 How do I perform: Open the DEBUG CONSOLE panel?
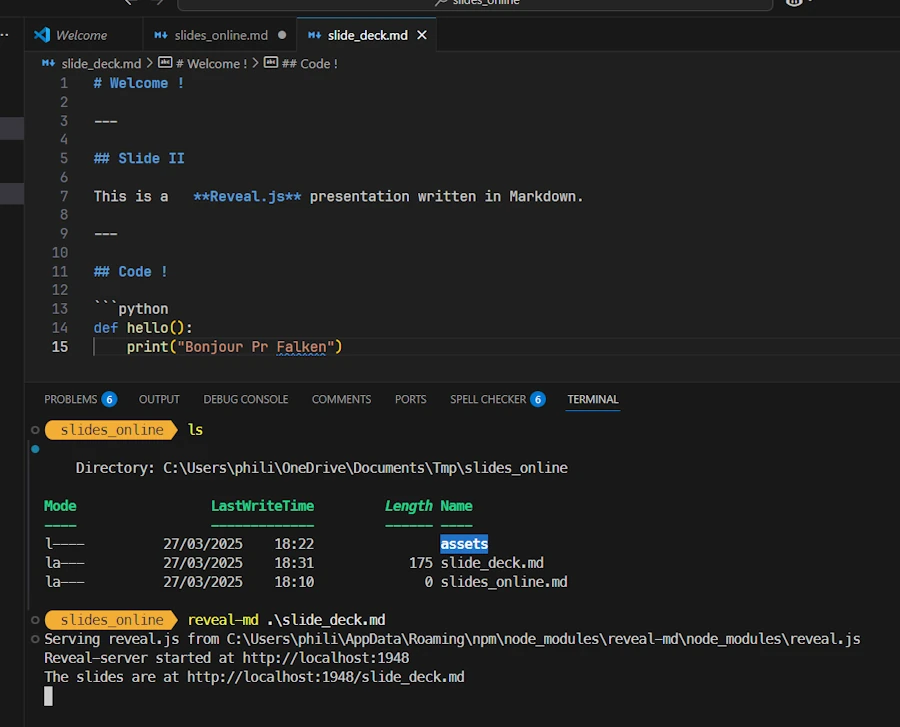(x=246, y=399)
